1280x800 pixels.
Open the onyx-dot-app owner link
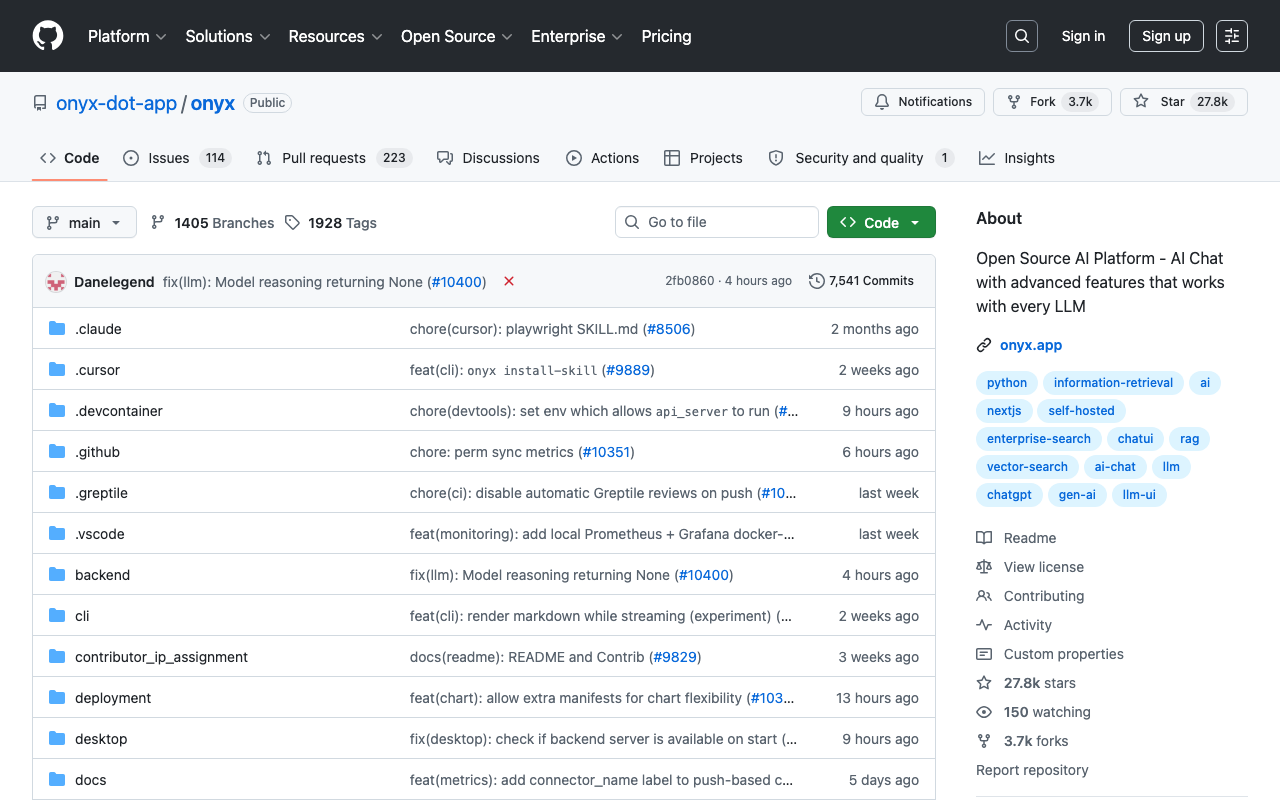pyautogui.click(x=116, y=103)
